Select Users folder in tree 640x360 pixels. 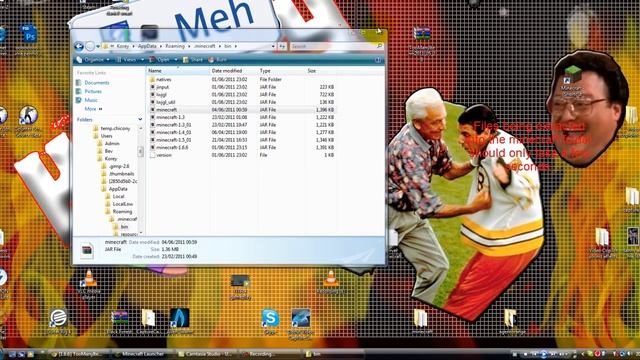click(x=106, y=136)
